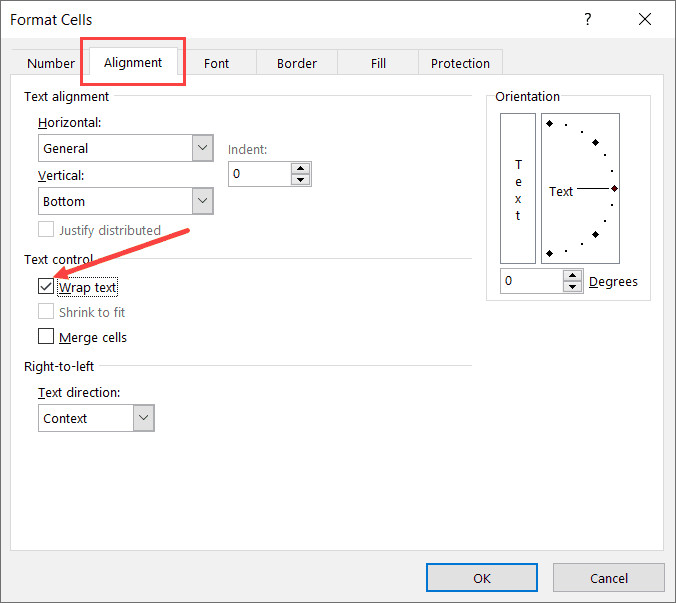Open the Vertical alignment dropdown
The height and width of the screenshot is (603, 676).
click(203, 201)
